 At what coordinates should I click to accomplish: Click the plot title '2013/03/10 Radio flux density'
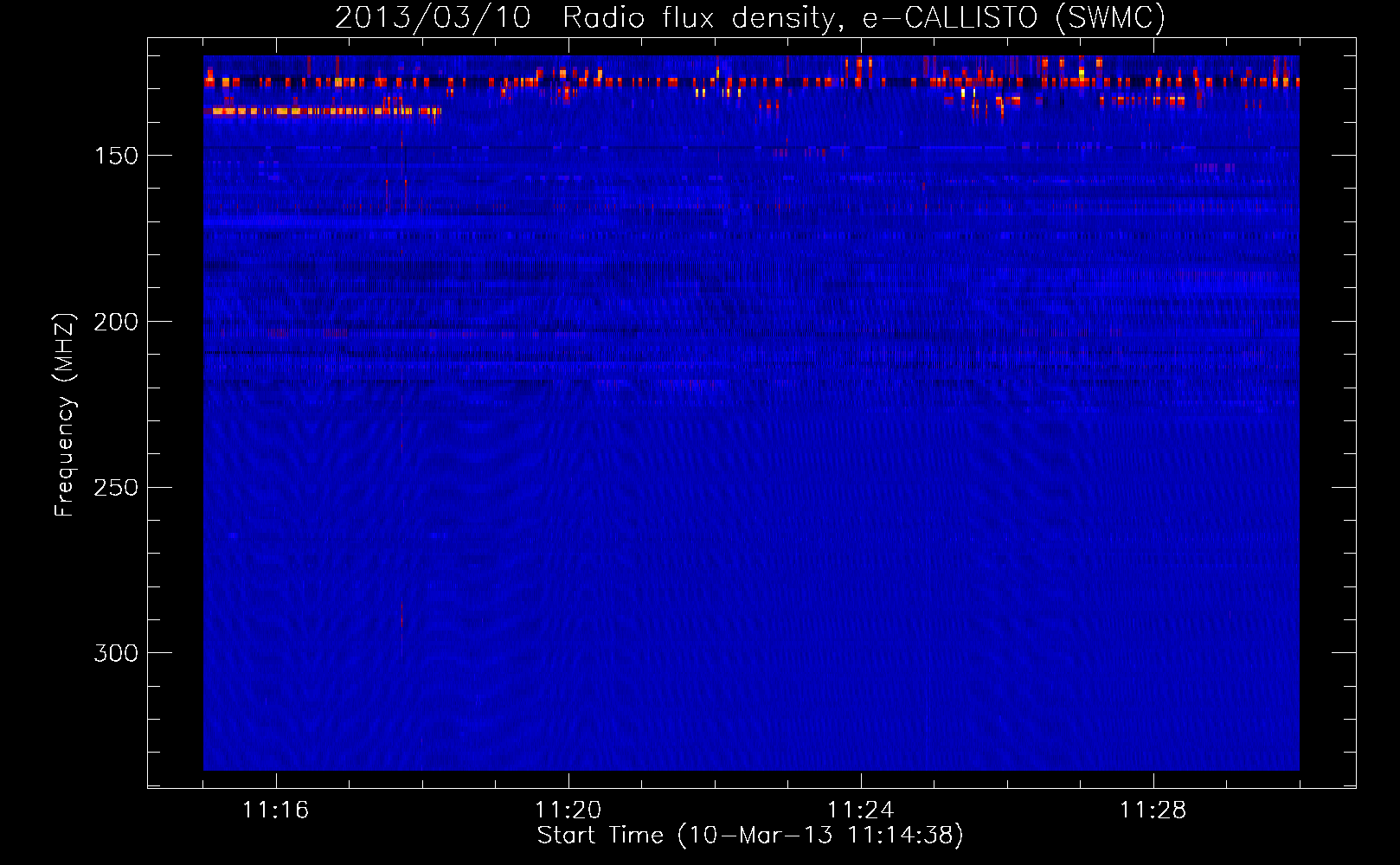749,17
